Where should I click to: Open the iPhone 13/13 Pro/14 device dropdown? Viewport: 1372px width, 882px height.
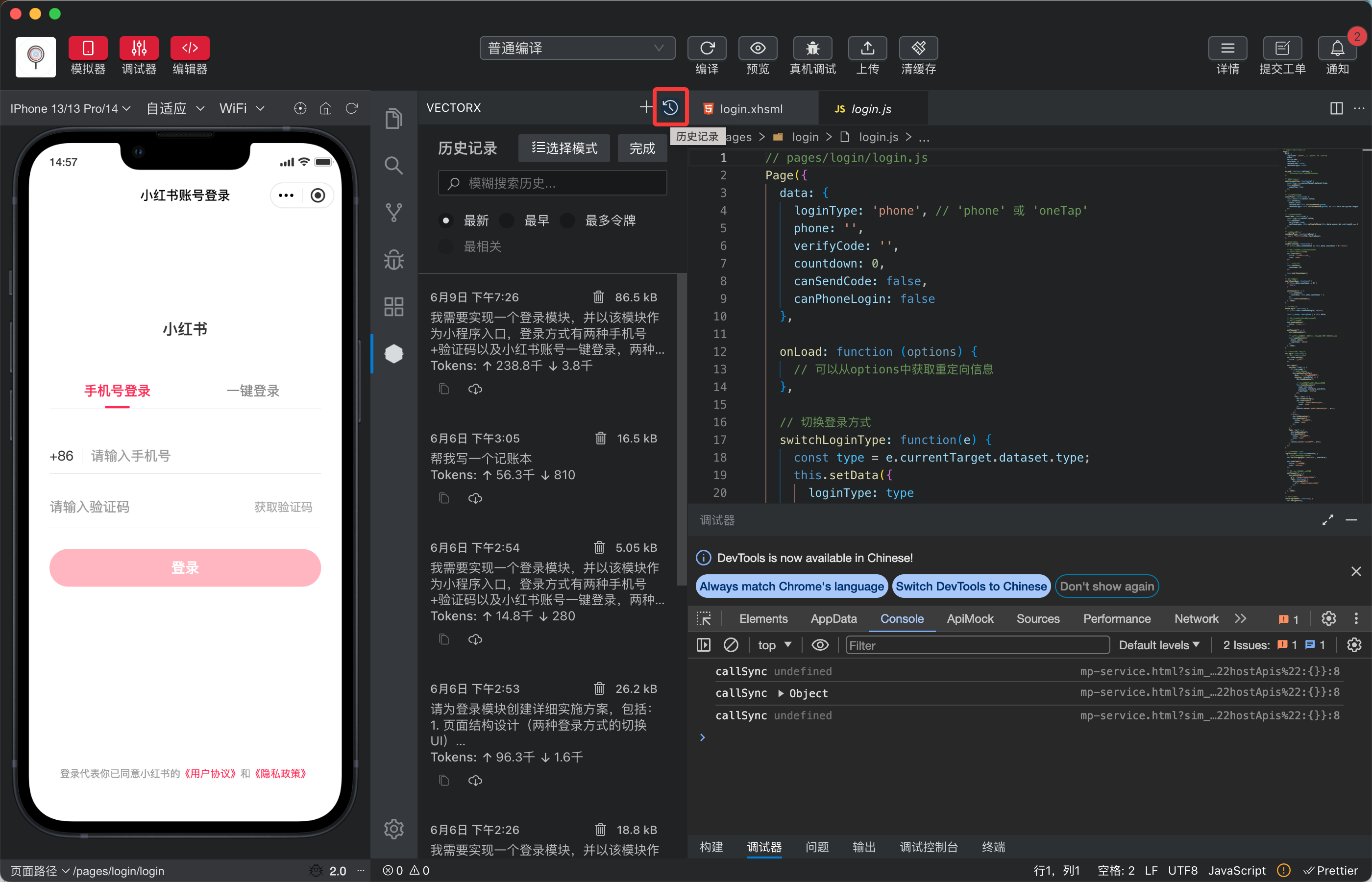[x=71, y=108]
